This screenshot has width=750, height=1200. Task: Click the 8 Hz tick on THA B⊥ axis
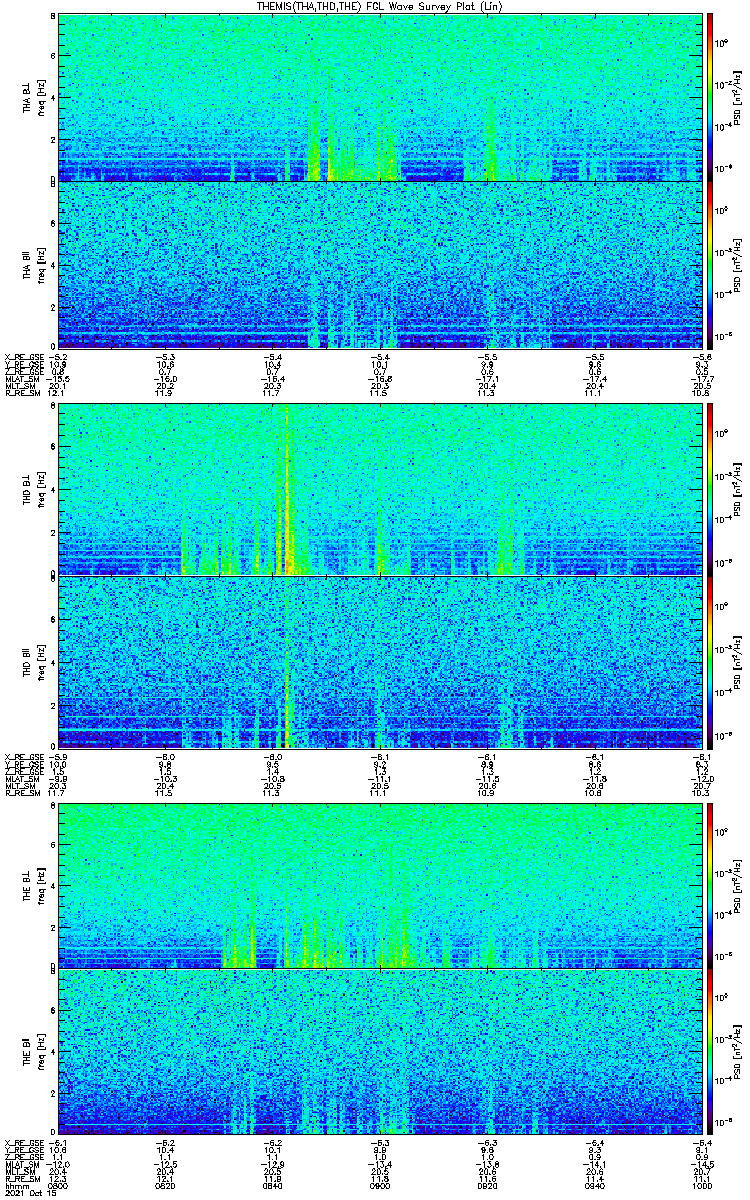[52, 17]
